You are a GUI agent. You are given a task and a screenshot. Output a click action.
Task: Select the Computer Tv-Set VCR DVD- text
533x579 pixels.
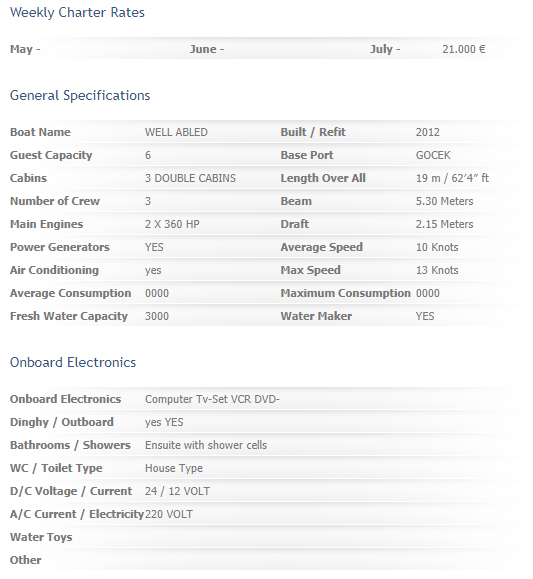[212, 399]
